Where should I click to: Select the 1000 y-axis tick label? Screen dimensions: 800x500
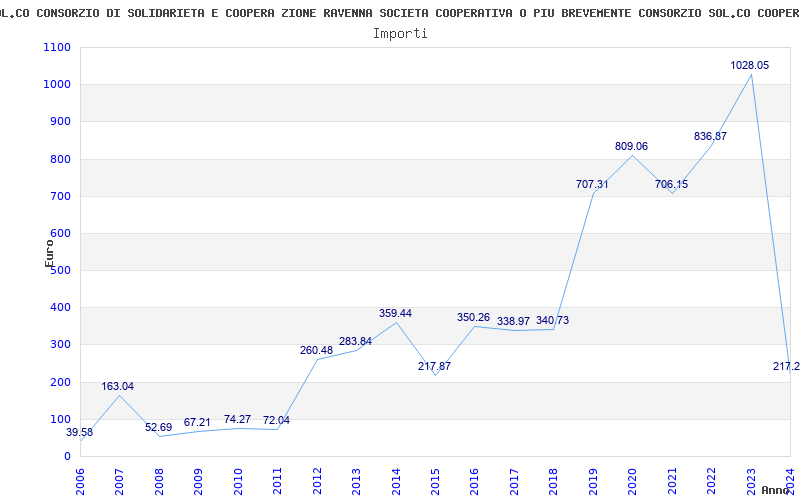point(57,85)
